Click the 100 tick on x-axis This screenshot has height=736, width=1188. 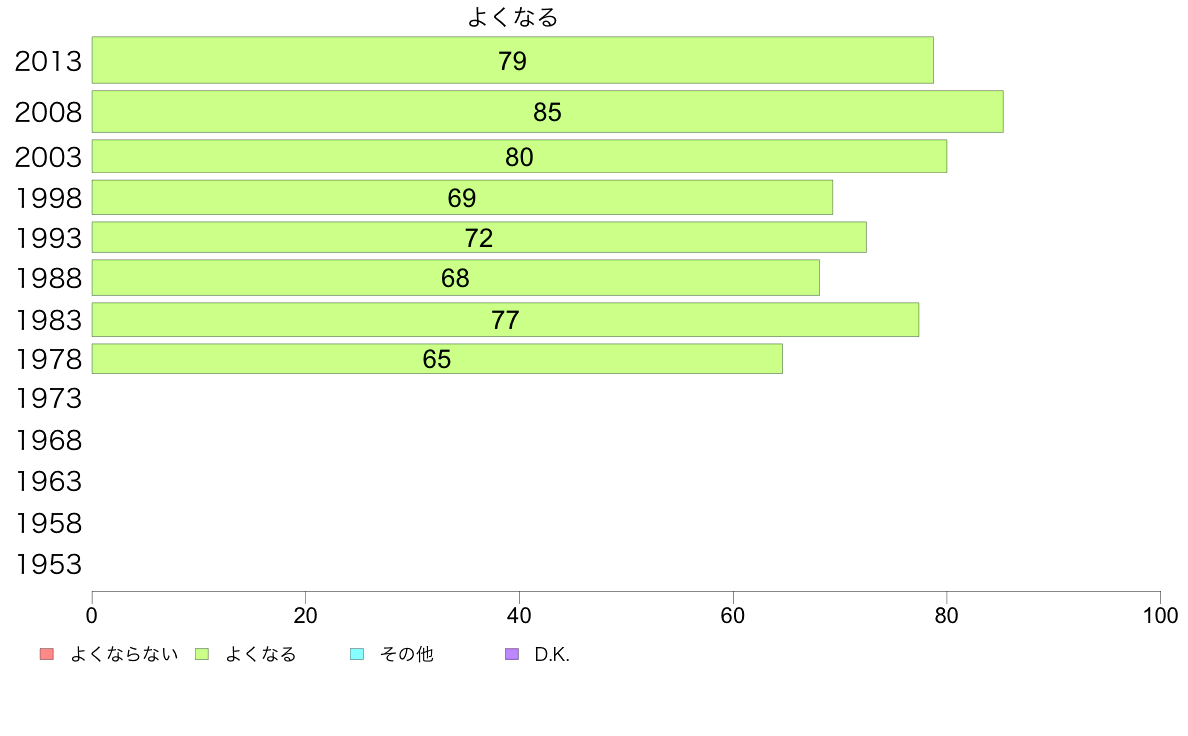pyautogui.click(x=1160, y=615)
